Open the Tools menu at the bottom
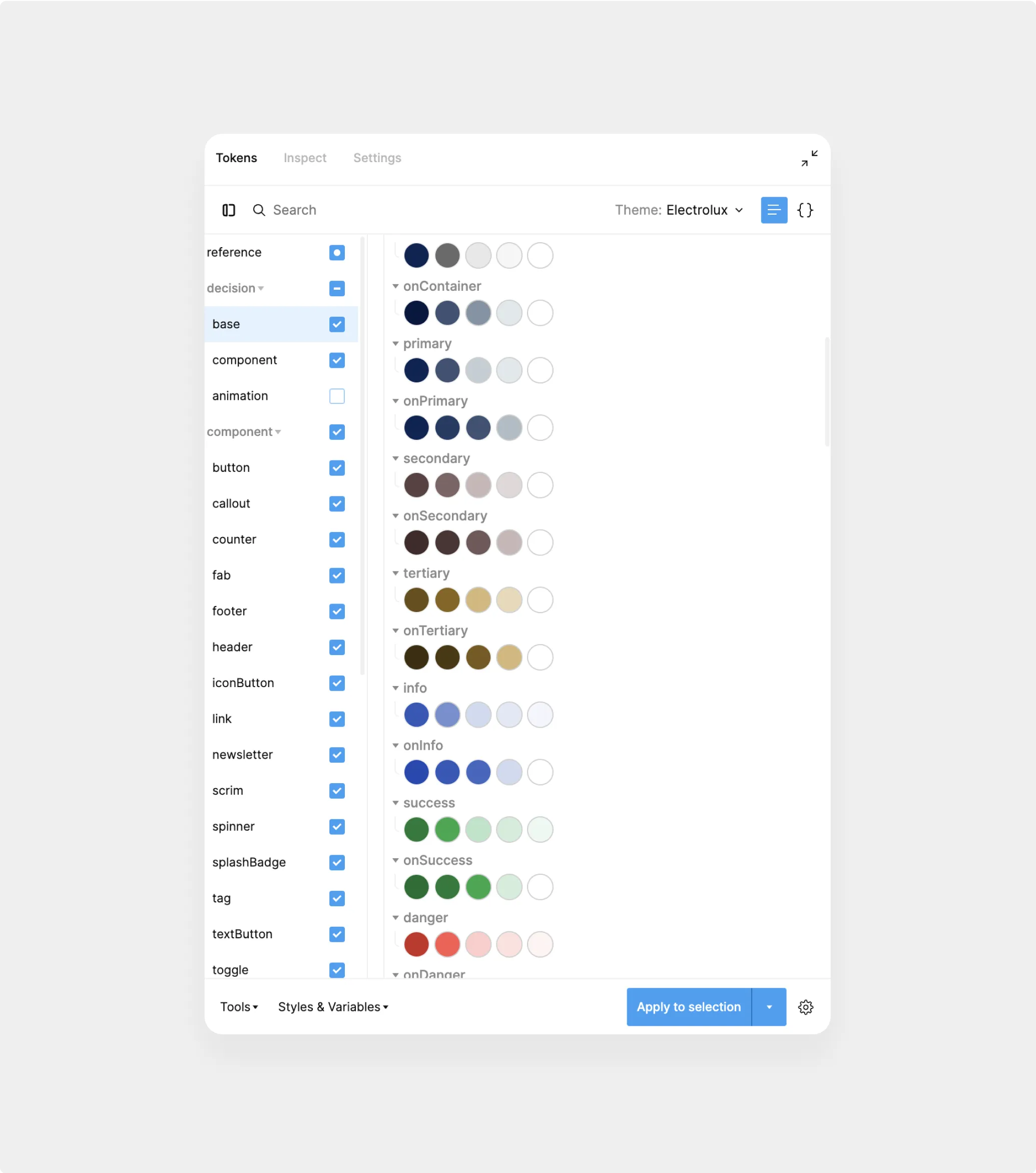The height and width of the screenshot is (1173, 1036). 239,1006
